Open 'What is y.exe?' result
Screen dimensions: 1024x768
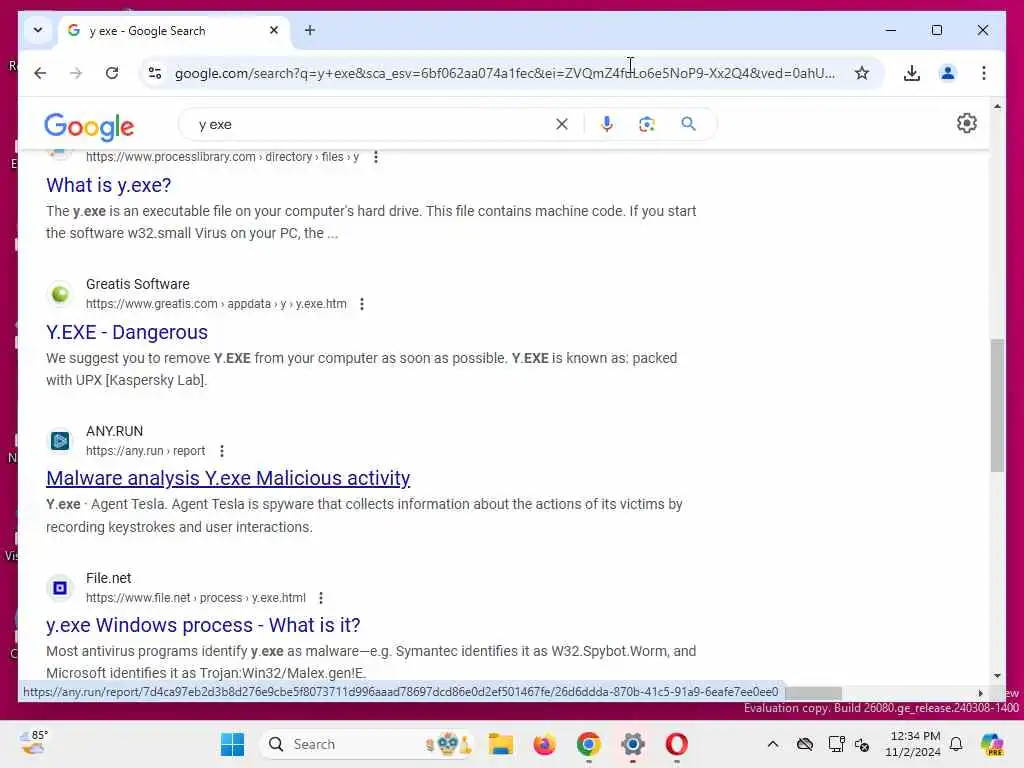pos(108,185)
